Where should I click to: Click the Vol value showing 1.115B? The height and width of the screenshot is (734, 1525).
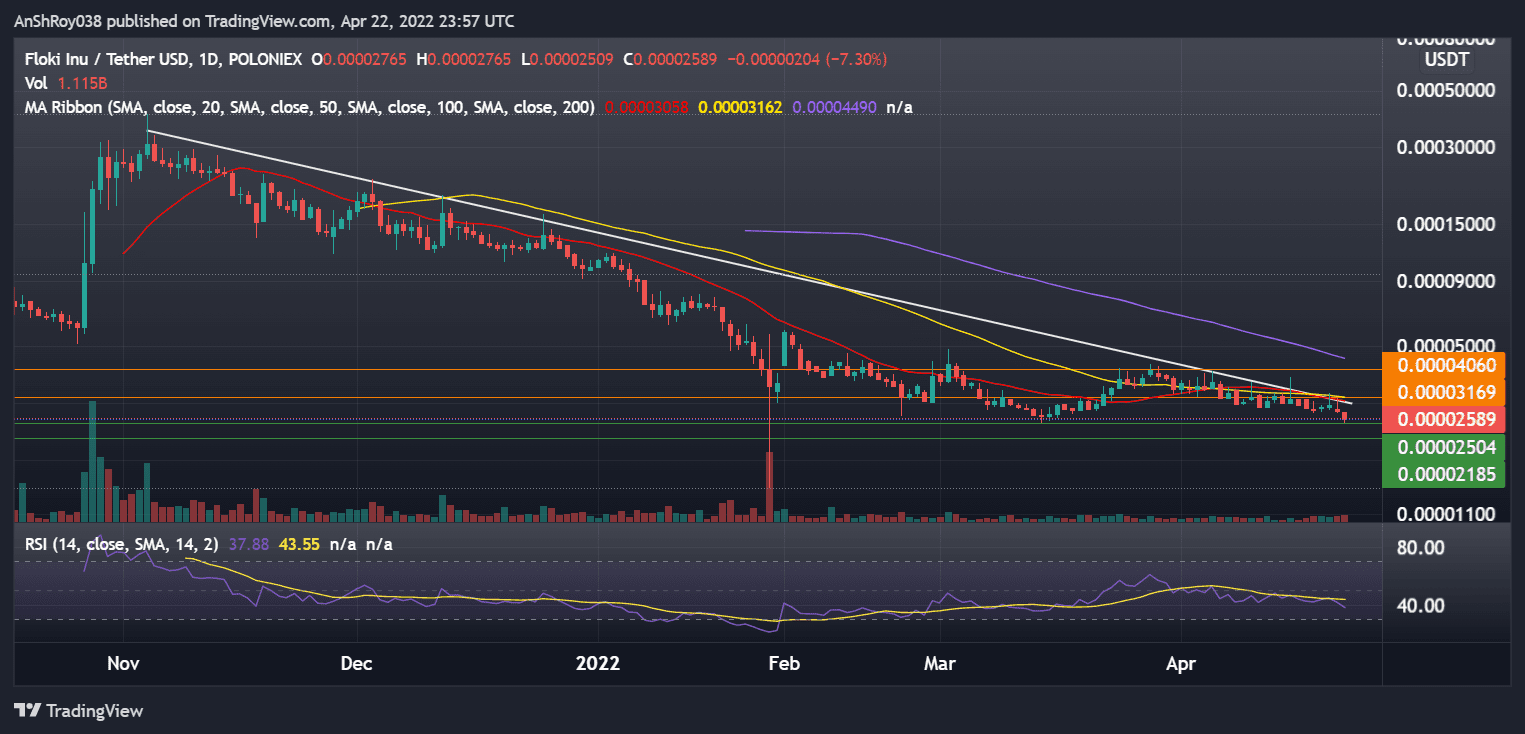pyautogui.click(x=85, y=83)
